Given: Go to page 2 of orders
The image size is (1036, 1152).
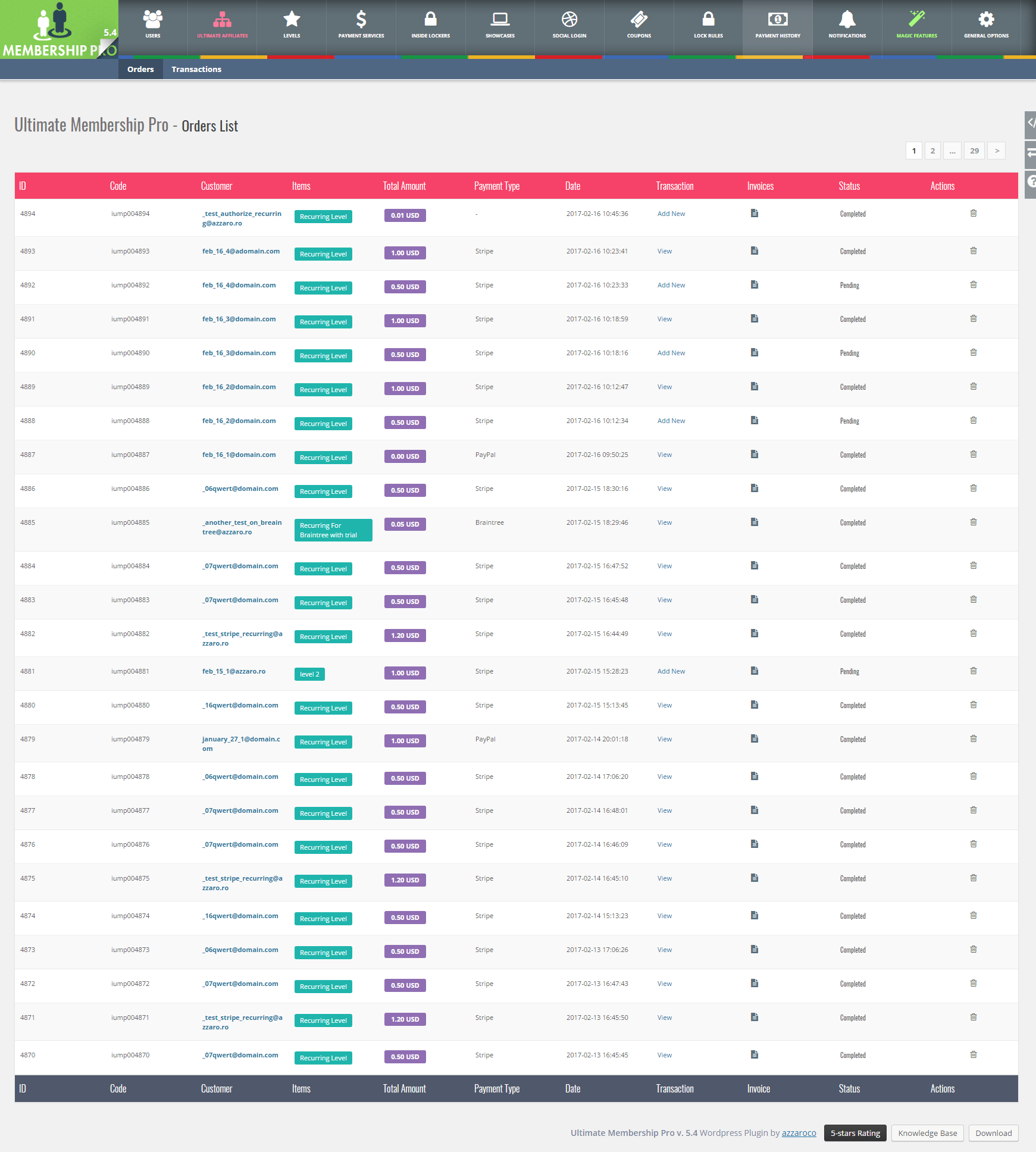Looking at the screenshot, I should click(932, 151).
